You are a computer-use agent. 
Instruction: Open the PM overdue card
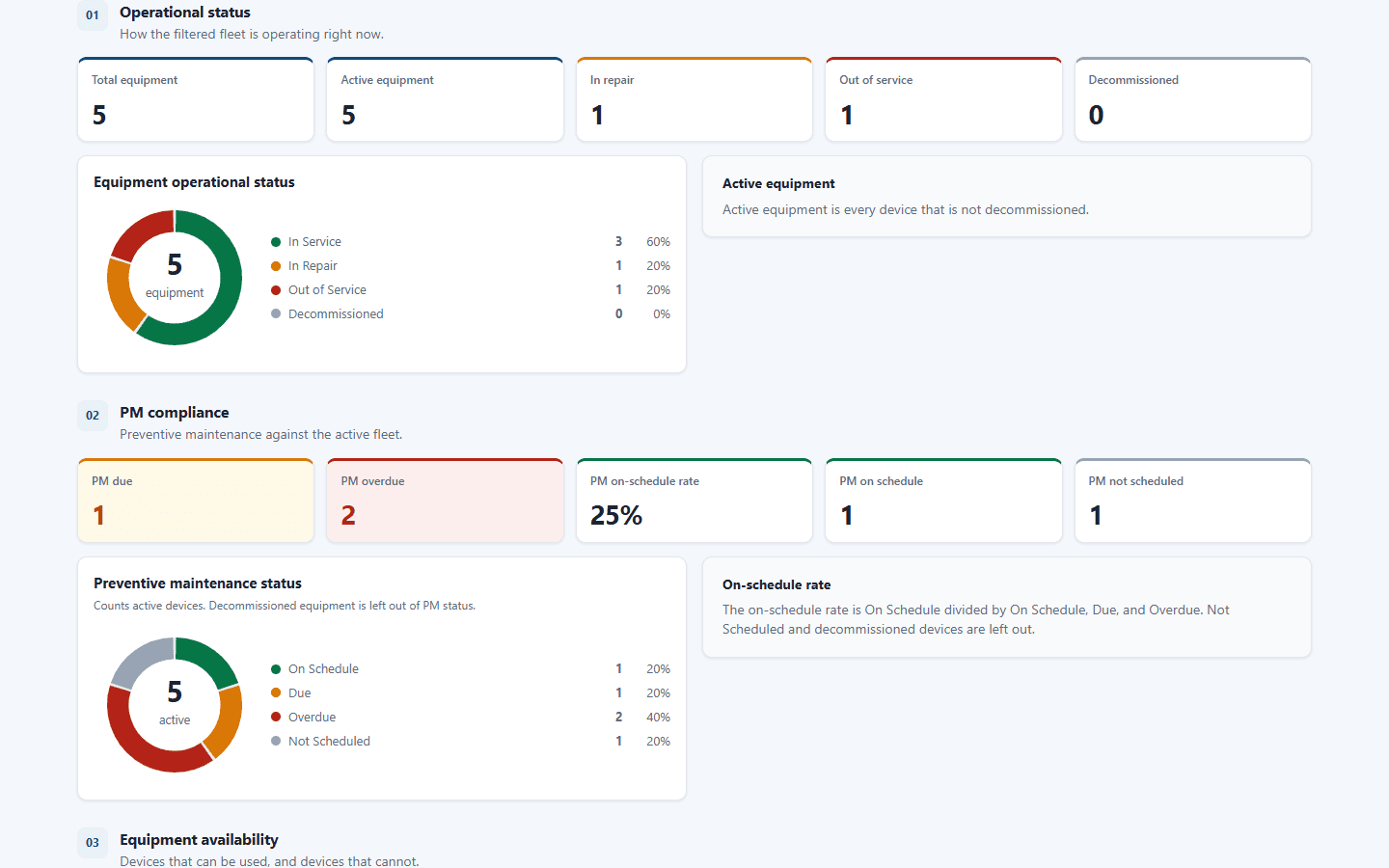(x=445, y=501)
